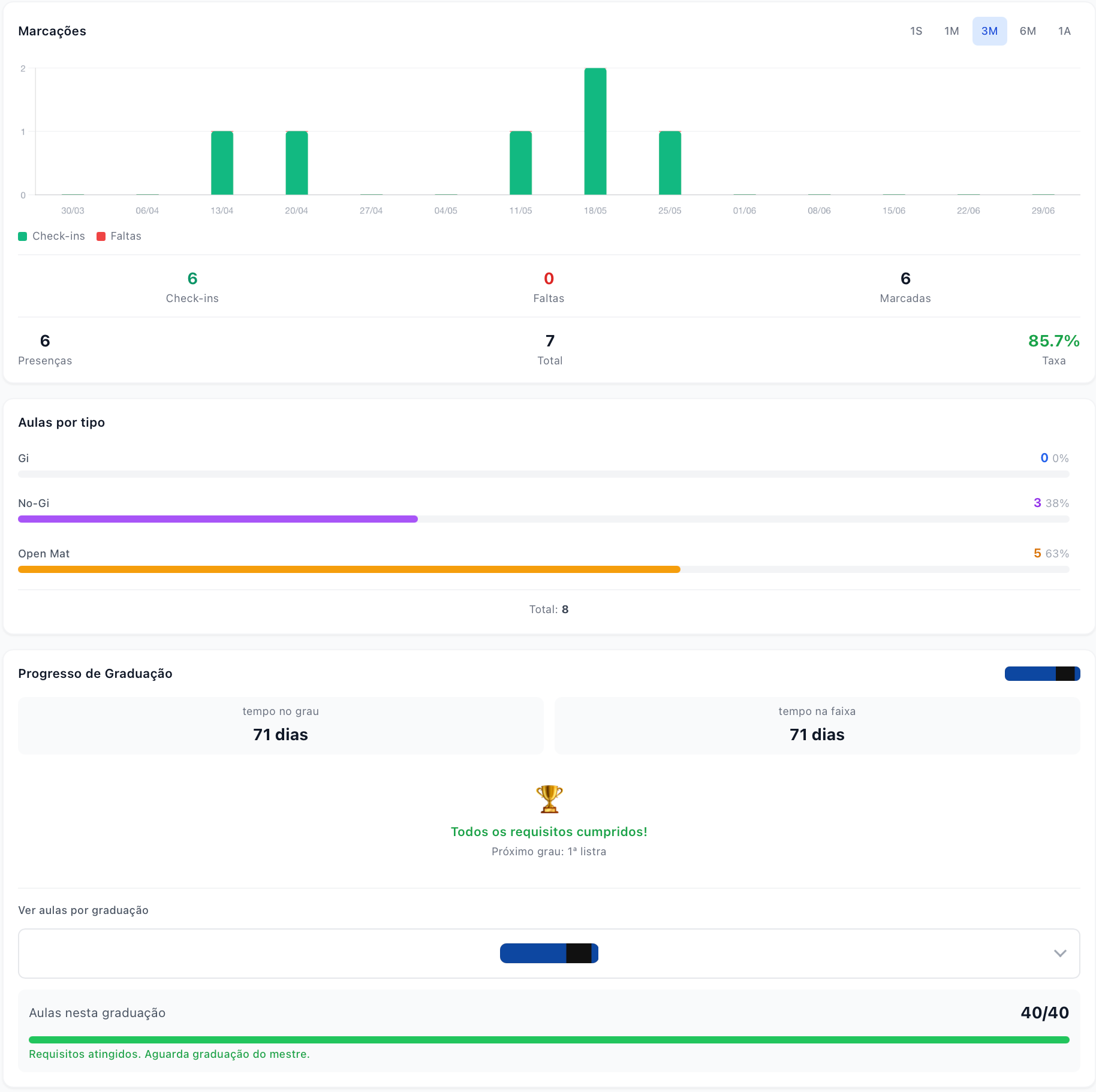Click the 'tempo na faixa' 71 dias card

[817, 726]
